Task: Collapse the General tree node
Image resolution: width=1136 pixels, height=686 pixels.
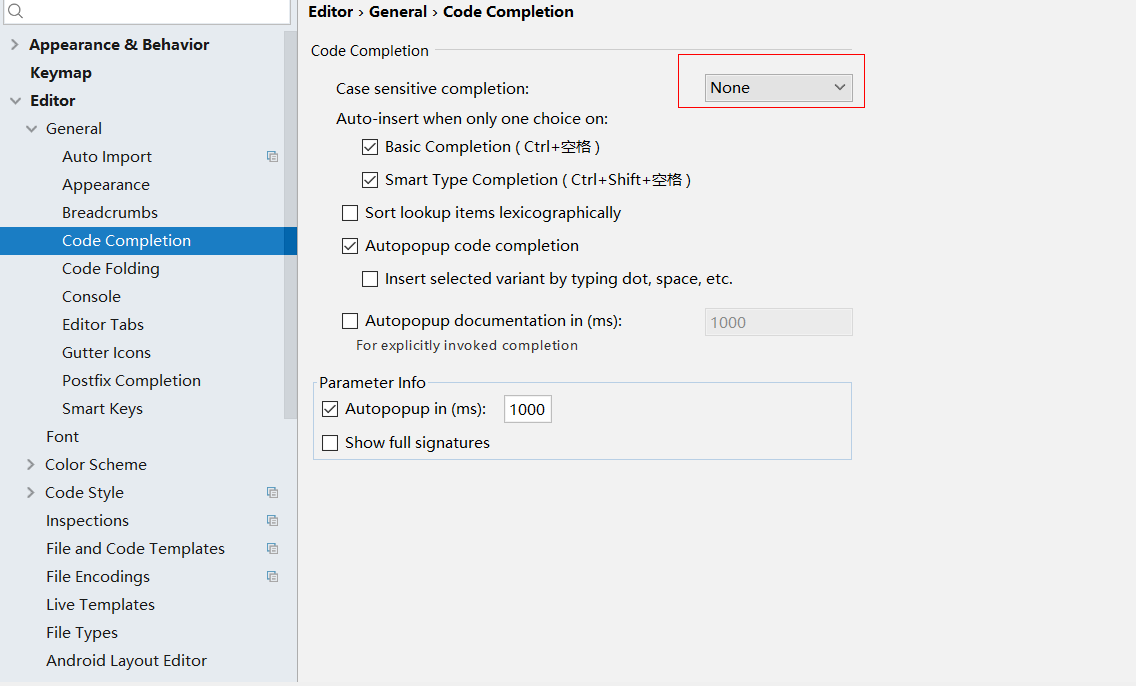Action: (x=31, y=129)
